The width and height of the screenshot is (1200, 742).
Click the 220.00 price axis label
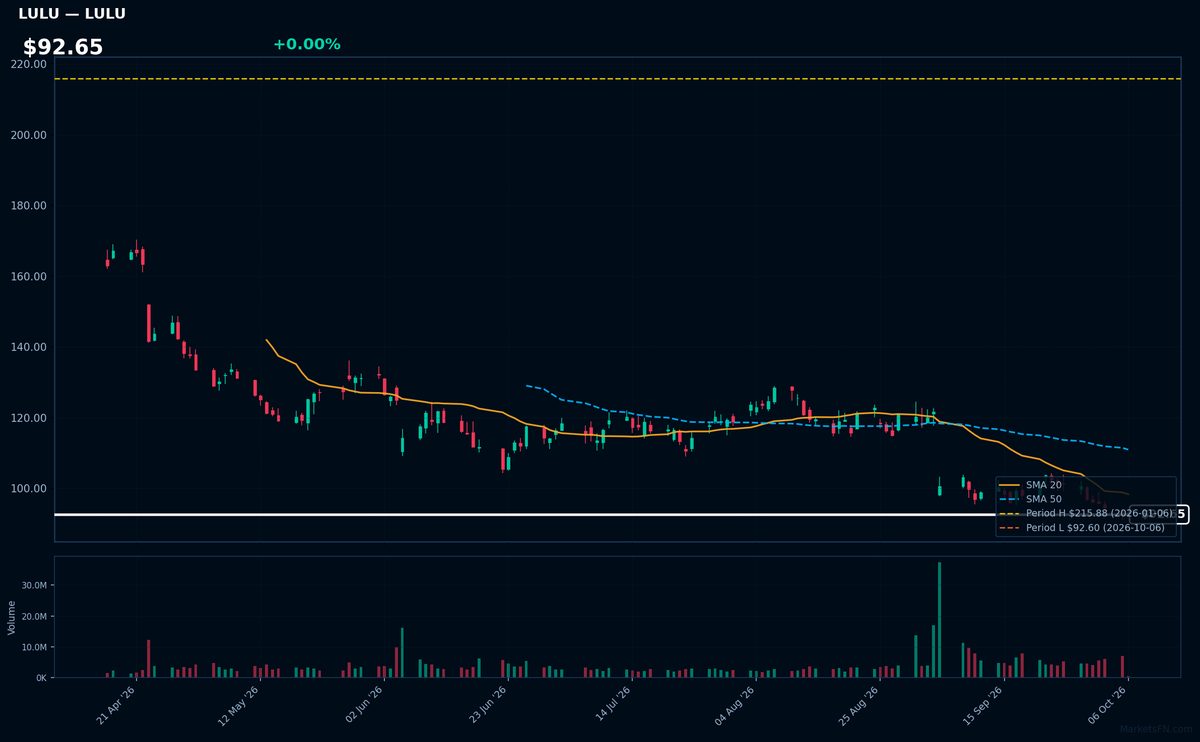coord(28,64)
